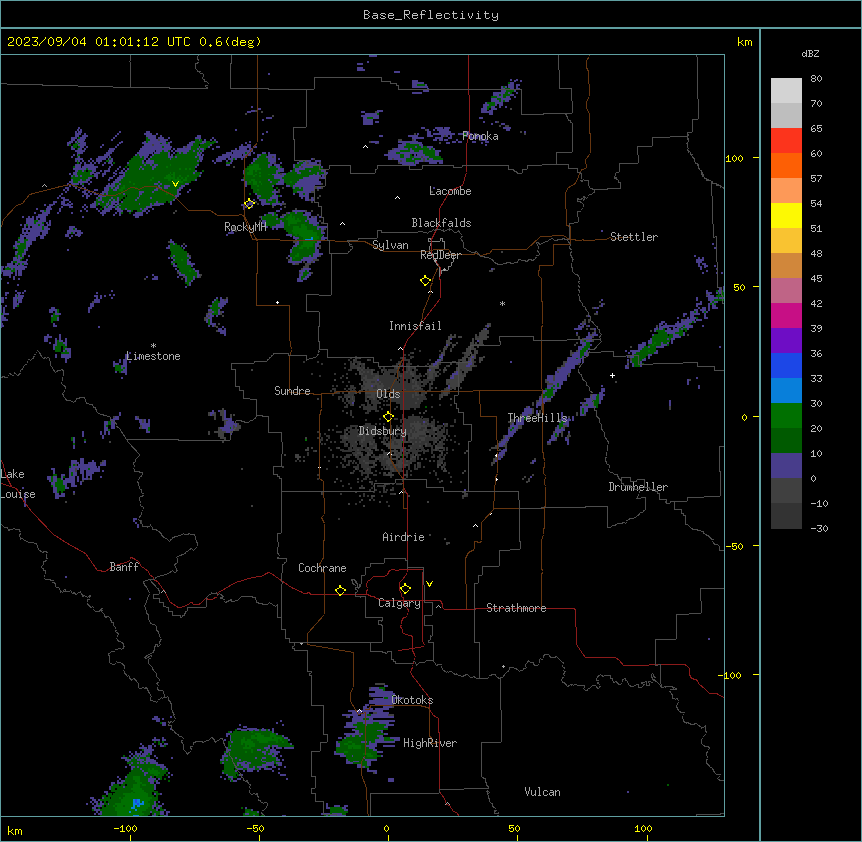Image resolution: width=862 pixels, height=842 pixels.
Task: Select the blue 36–33 dBZ legend swatch
Action: pyautogui.click(x=786, y=365)
